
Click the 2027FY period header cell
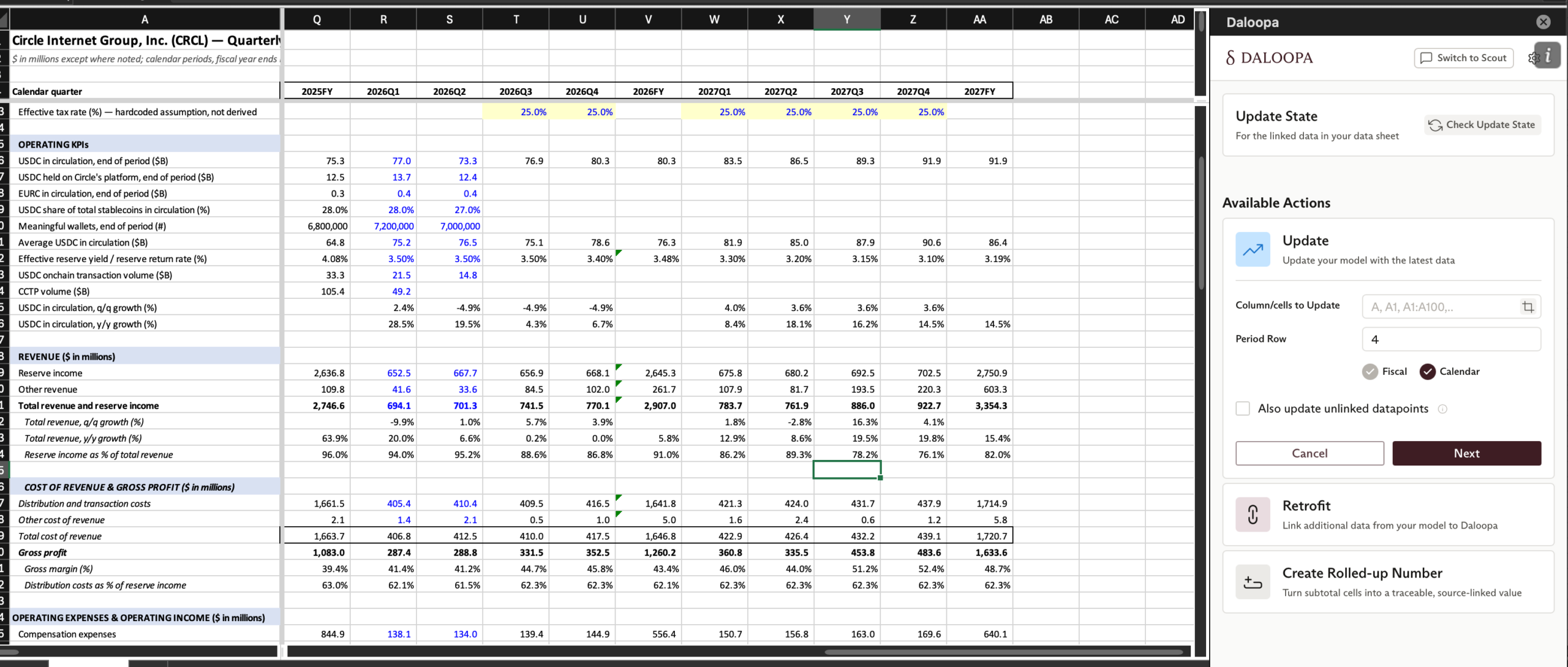pyautogui.click(x=979, y=91)
